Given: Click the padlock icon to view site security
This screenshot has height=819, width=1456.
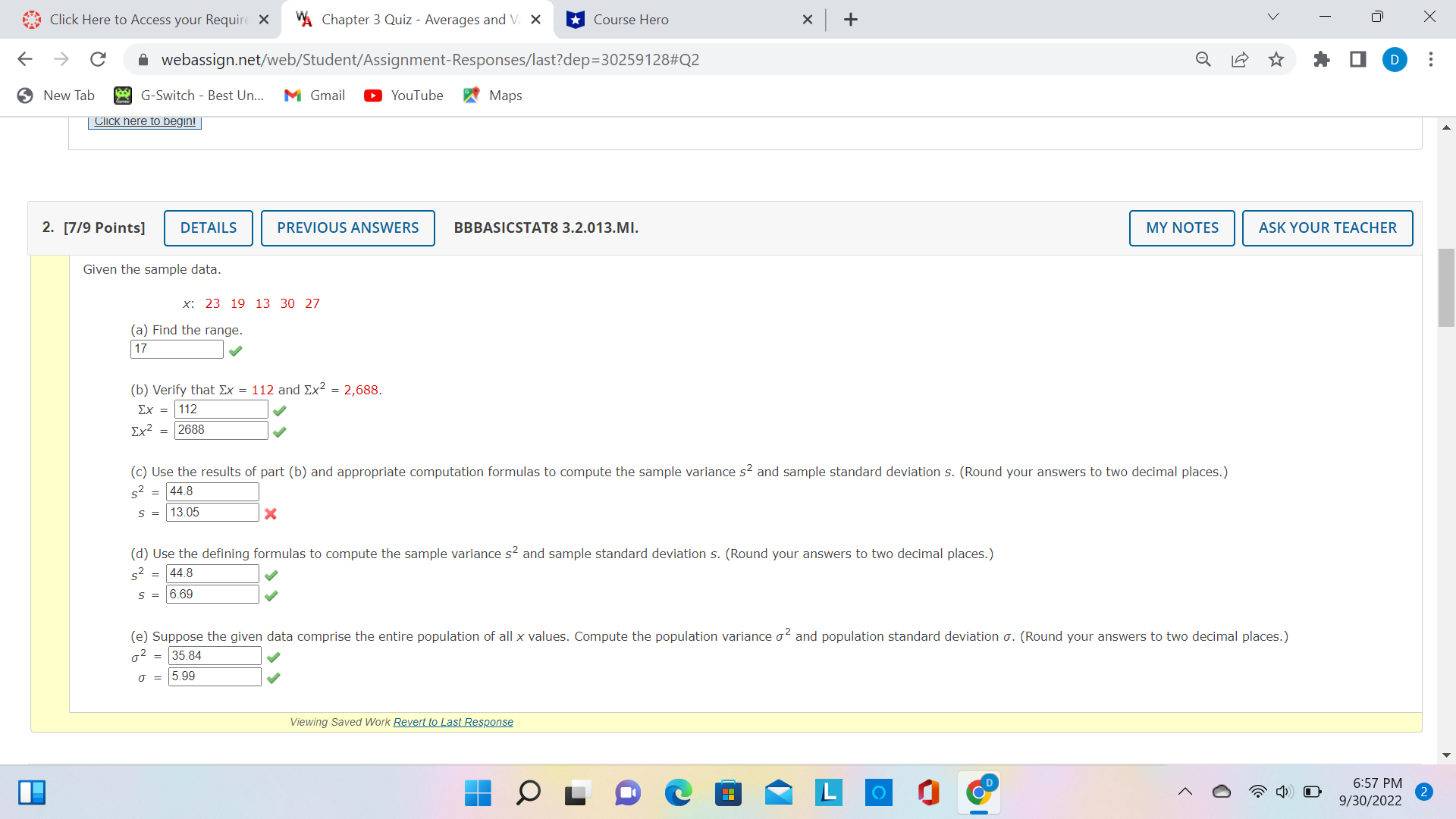Looking at the screenshot, I should click(x=143, y=59).
